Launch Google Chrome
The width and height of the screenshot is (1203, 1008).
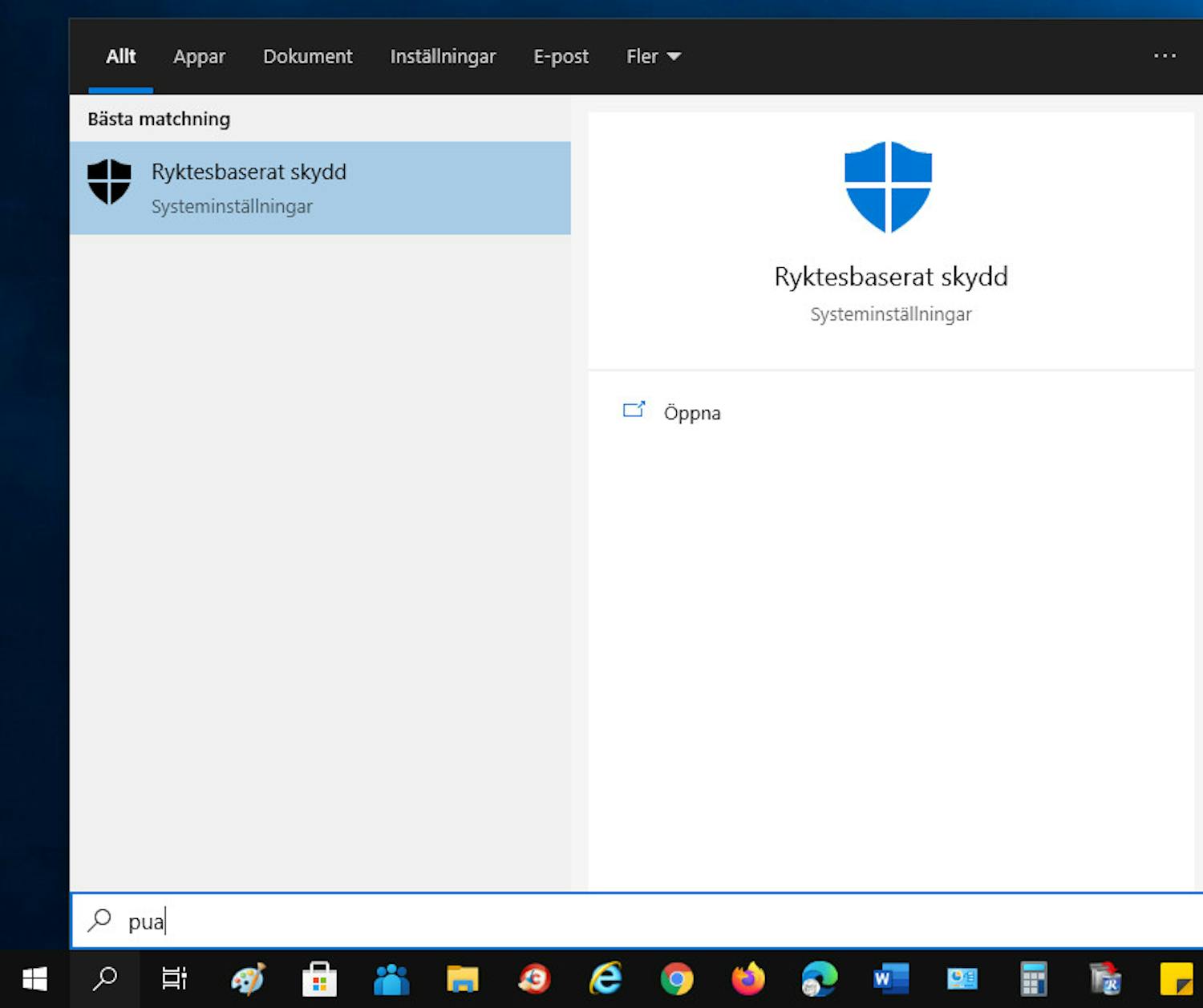pyautogui.click(x=678, y=979)
